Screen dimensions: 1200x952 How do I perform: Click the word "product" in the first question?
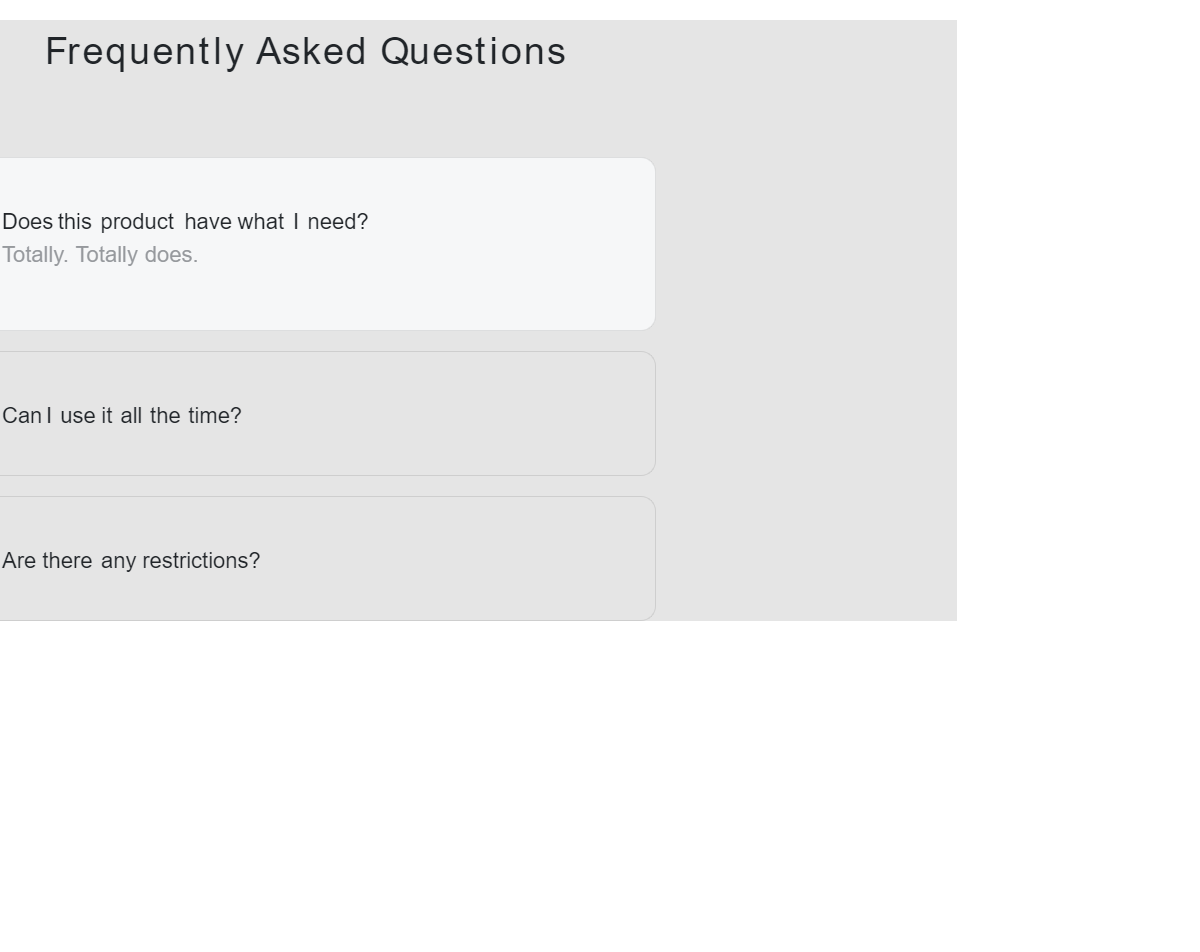pyautogui.click(x=137, y=222)
